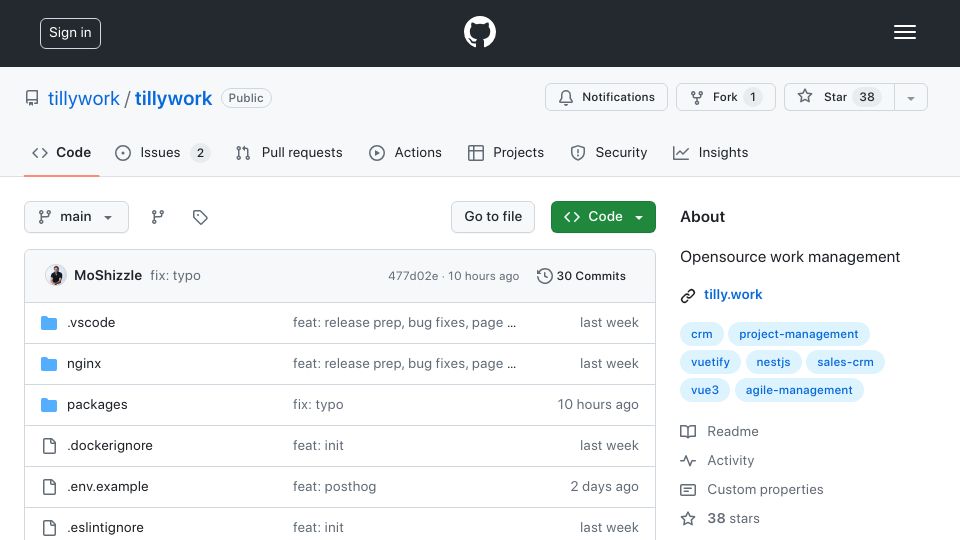The width and height of the screenshot is (960, 540).
Task: Open the Security tab
Action: coord(609,152)
